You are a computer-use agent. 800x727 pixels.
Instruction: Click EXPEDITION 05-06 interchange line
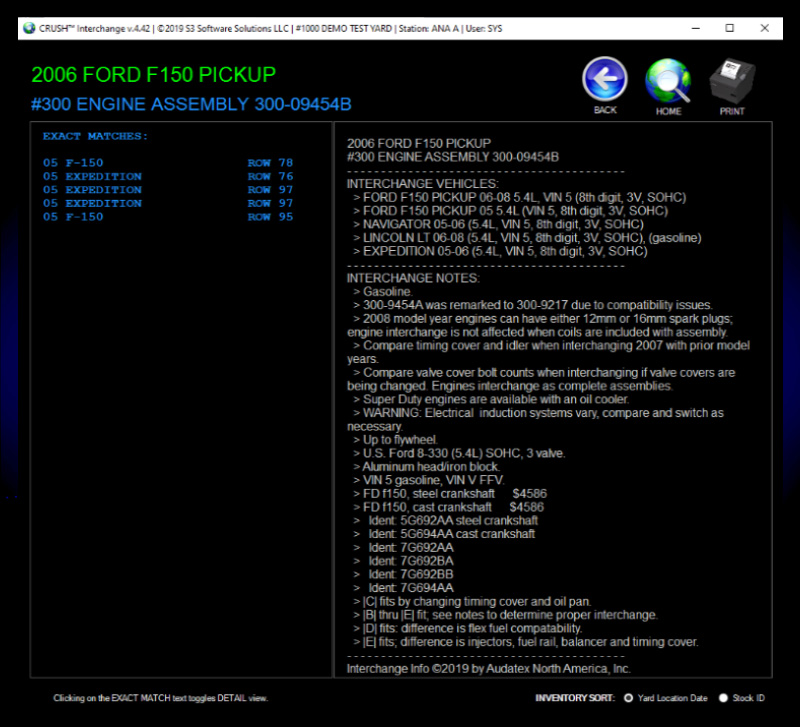click(x=500, y=251)
